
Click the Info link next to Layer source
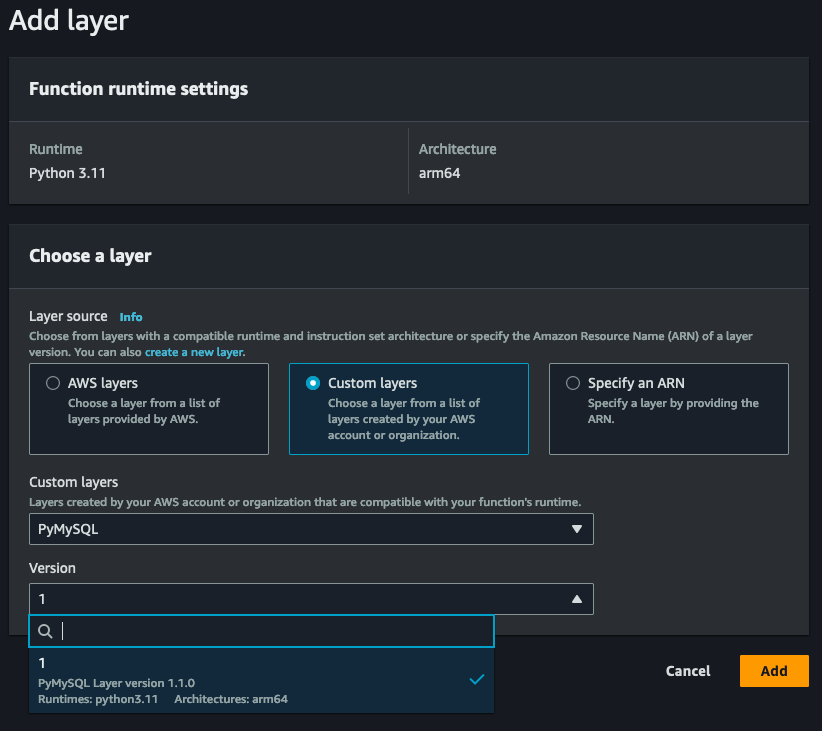click(x=130, y=317)
